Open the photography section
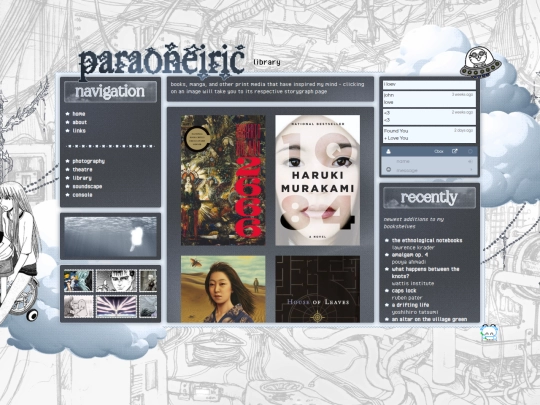 (x=89, y=161)
